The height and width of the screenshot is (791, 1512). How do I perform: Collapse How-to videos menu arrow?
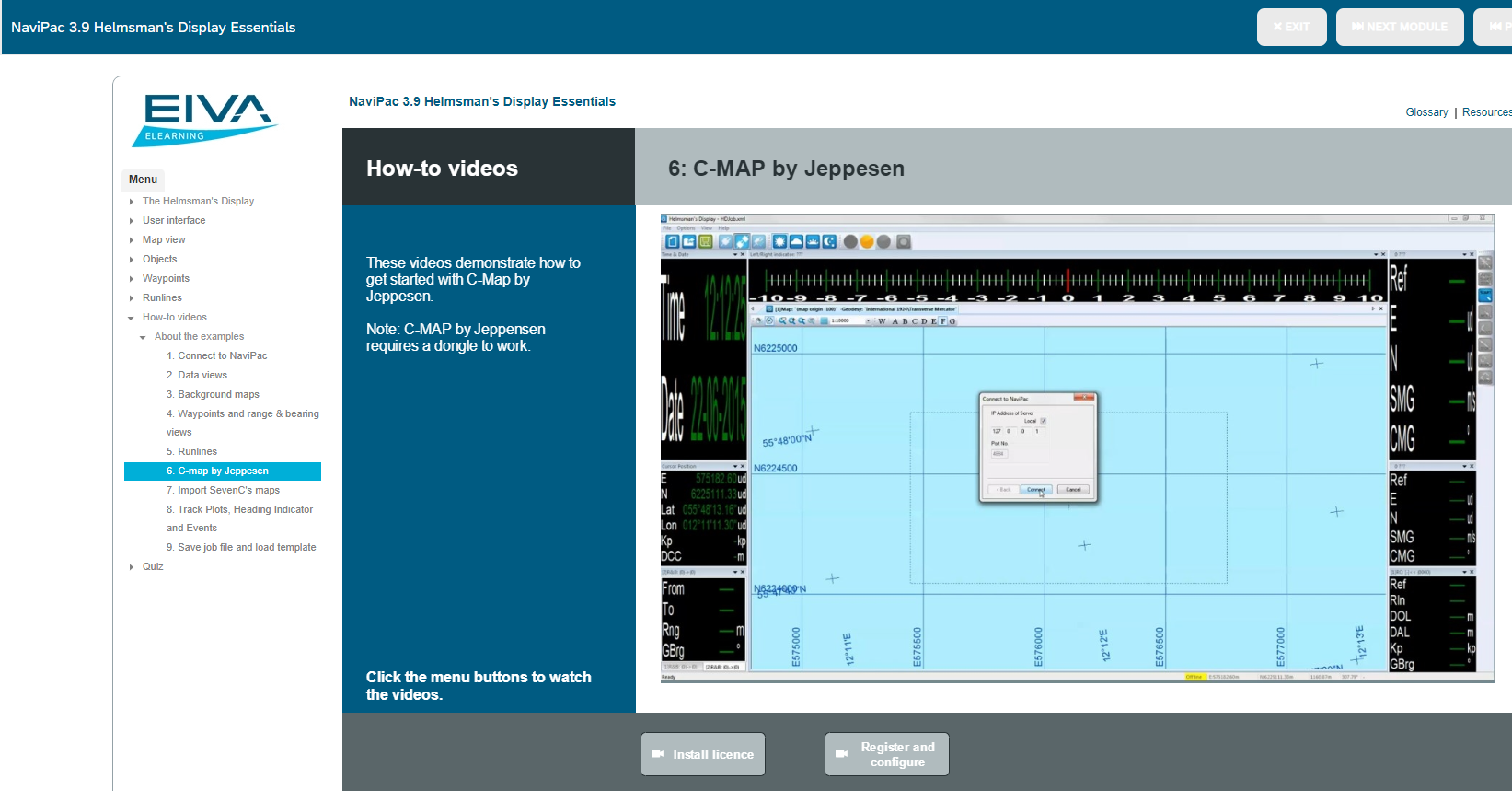(132, 318)
